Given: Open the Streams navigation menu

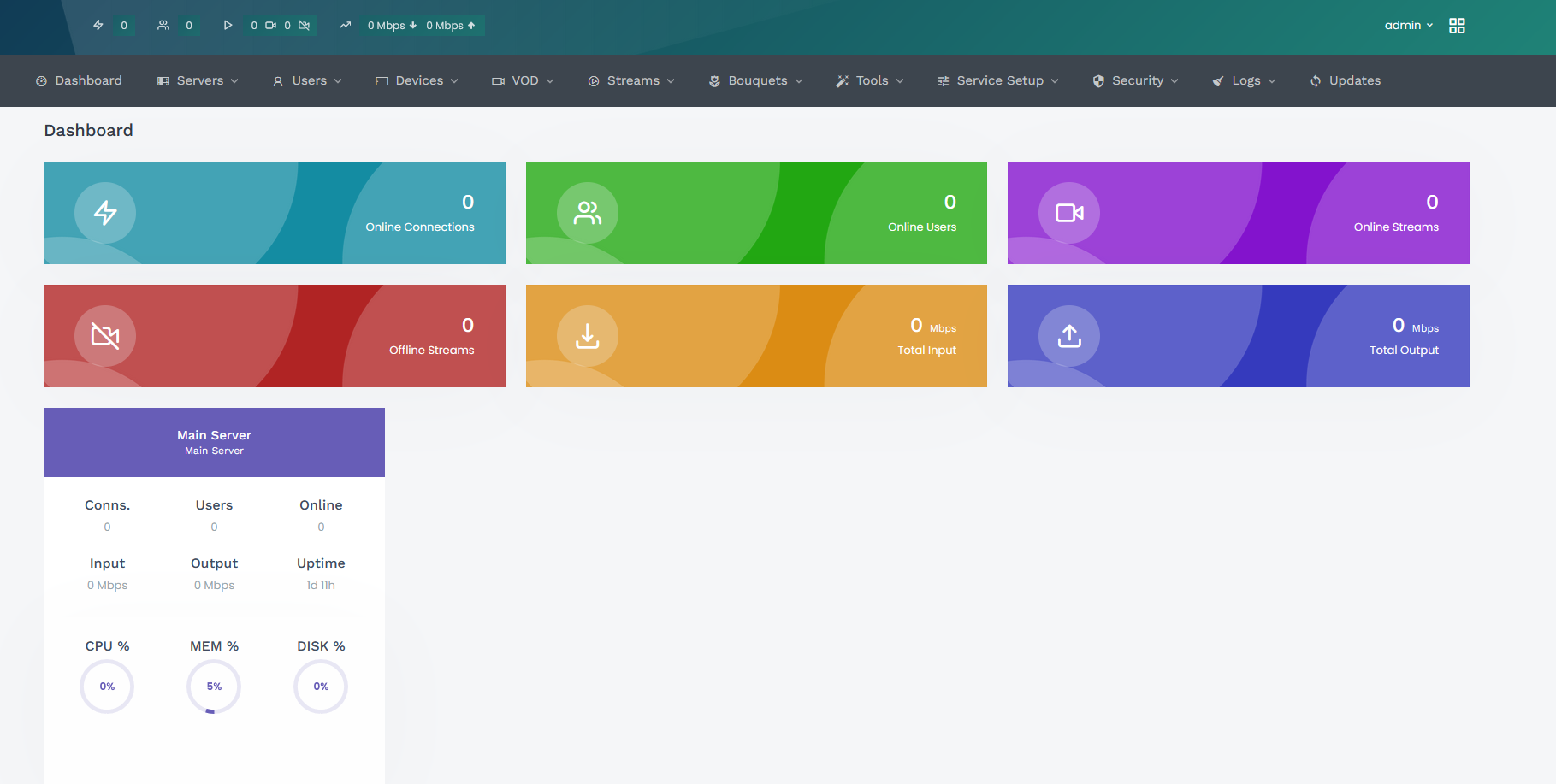Looking at the screenshot, I should tap(632, 80).
